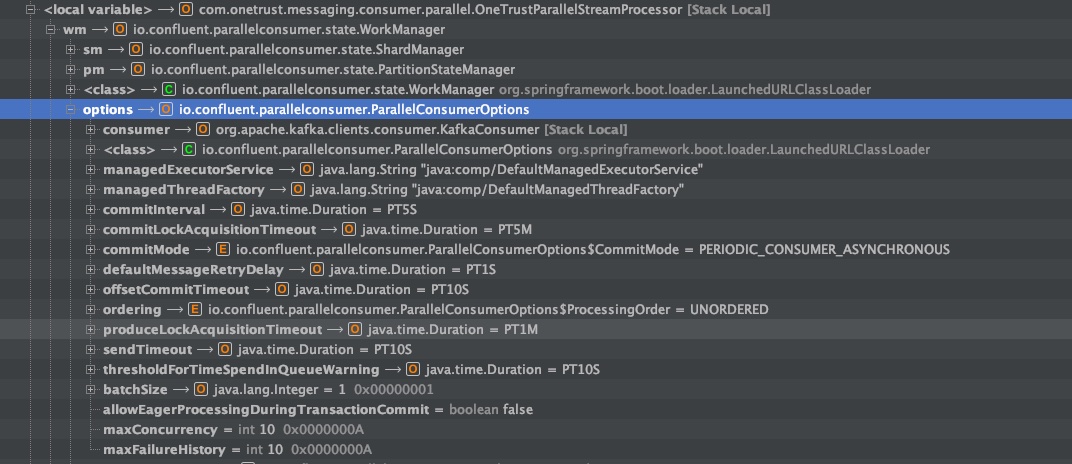Select the allowEagerProcessingDuringTransactionCommit row
1072x464 pixels.
[x=536, y=410]
